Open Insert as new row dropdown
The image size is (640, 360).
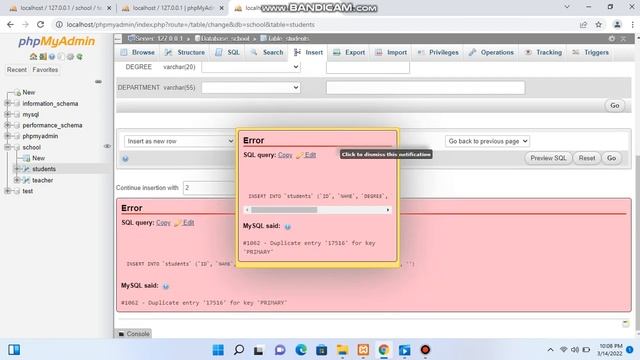click(179, 141)
